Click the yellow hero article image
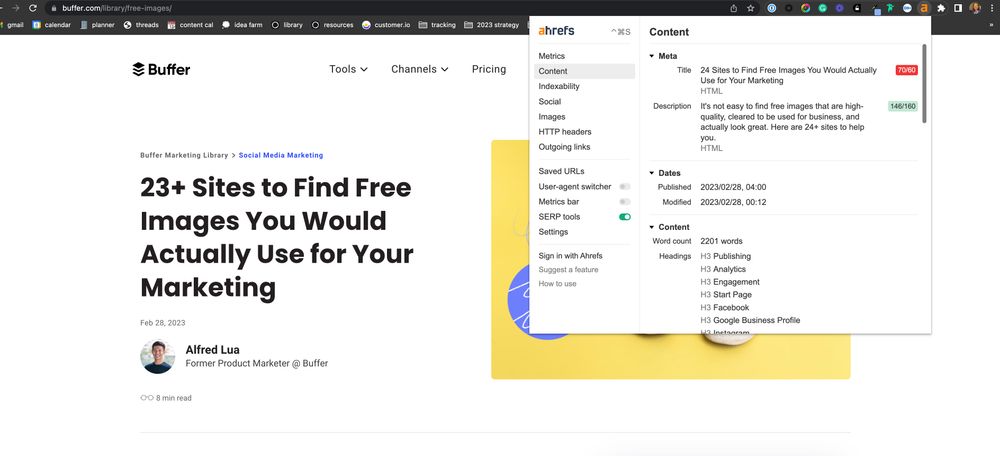 pyautogui.click(x=671, y=356)
